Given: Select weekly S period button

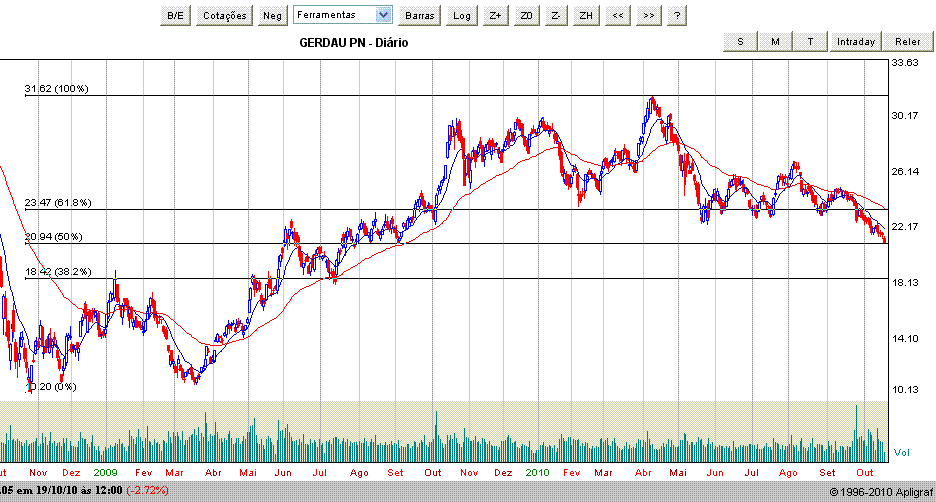Looking at the screenshot, I should point(740,42).
